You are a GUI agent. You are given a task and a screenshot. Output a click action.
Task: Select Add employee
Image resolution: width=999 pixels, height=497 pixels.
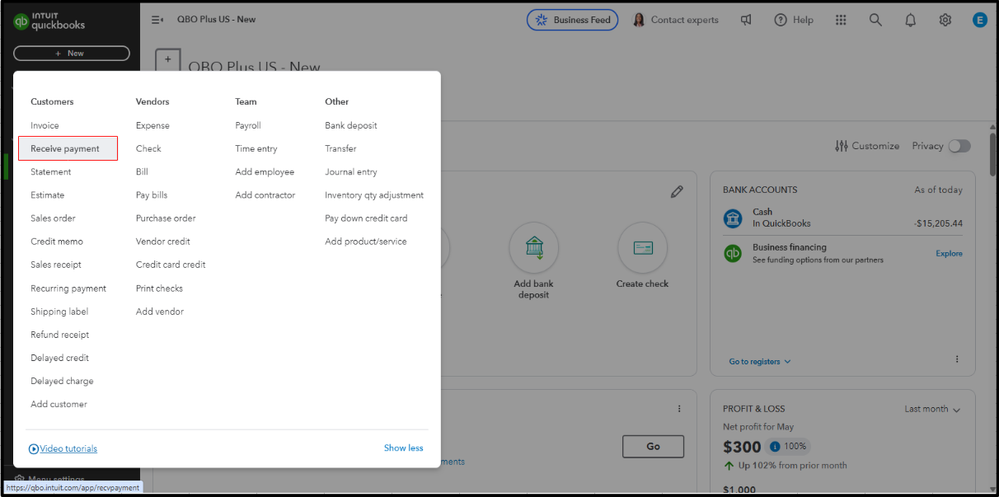[x=265, y=172]
